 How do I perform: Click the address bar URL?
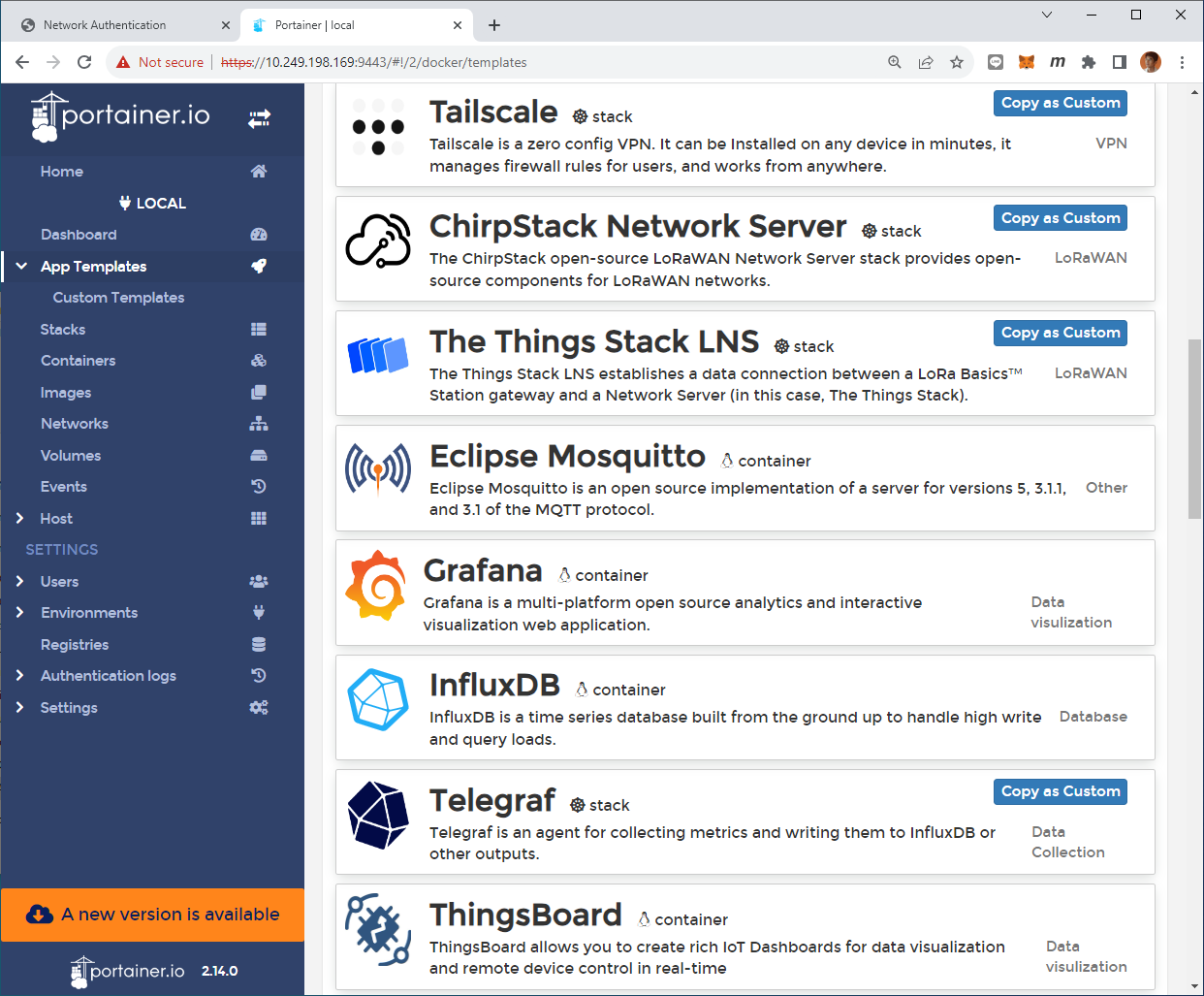[x=374, y=62]
